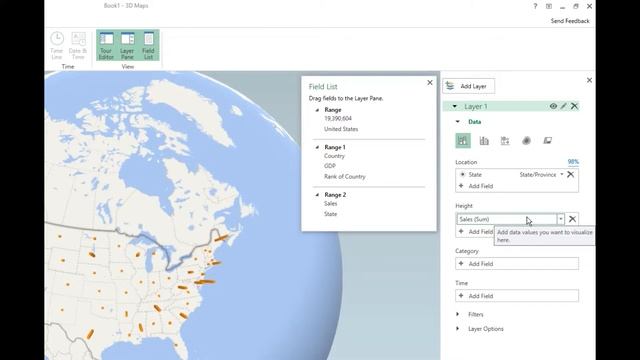The image size is (640, 360).
Task: Expand the Layer Options section
Action: click(x=458, y=329)
